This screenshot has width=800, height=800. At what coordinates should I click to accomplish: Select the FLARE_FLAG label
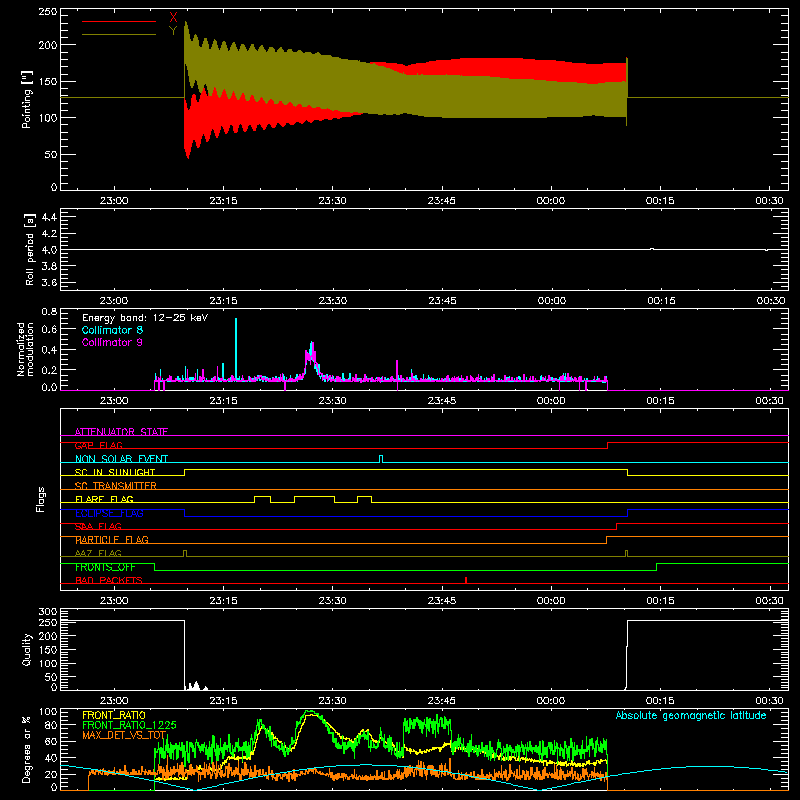pyautogui.click(x=104, y=499)
